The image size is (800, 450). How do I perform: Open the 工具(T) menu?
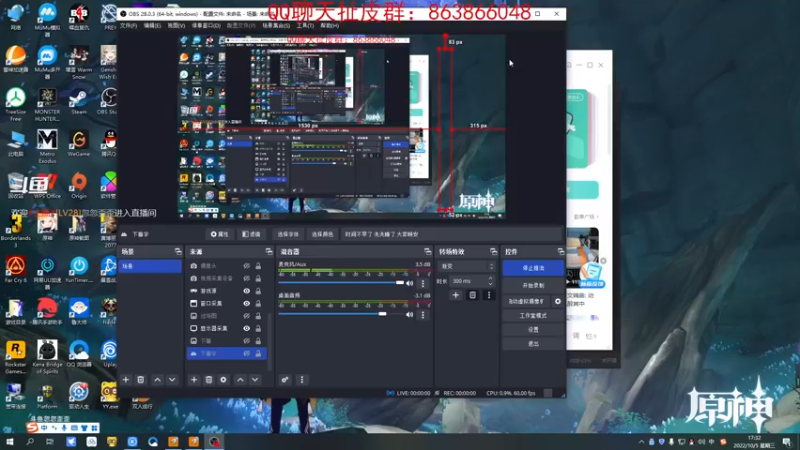pyautogui.click(x=305, y=26)
